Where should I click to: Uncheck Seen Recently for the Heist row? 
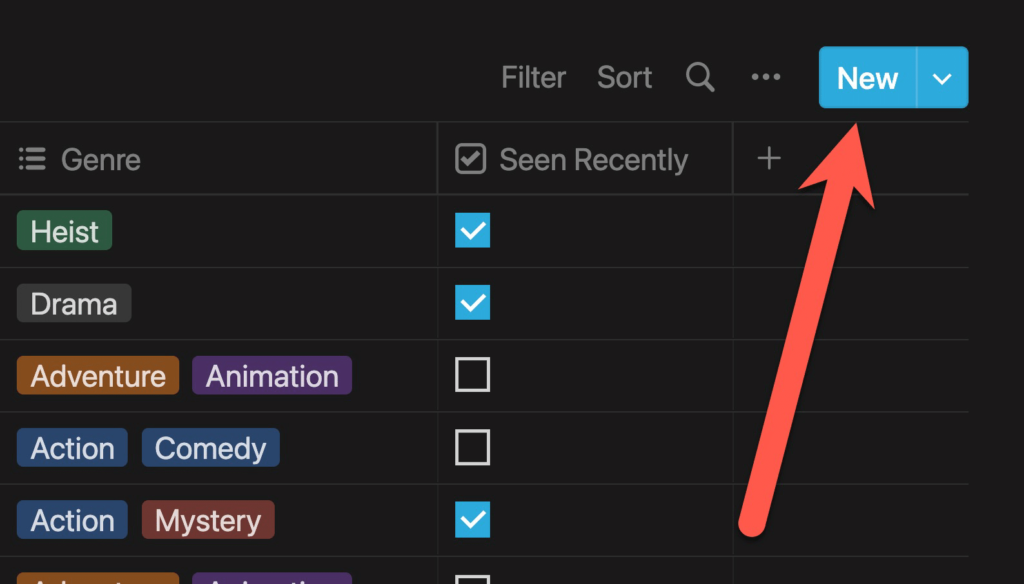[472, 231]
